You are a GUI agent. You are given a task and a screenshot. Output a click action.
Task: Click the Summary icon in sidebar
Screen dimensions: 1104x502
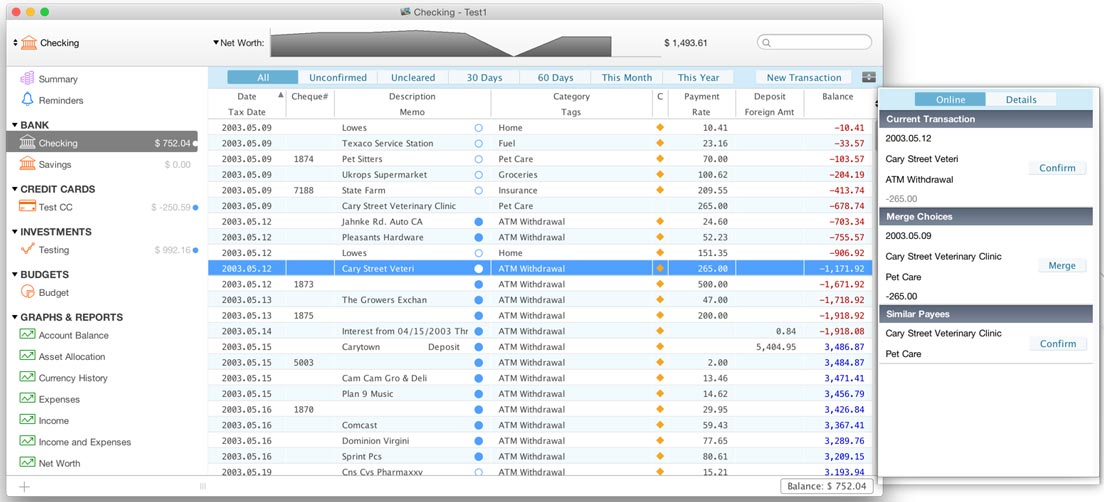[27, 78]
